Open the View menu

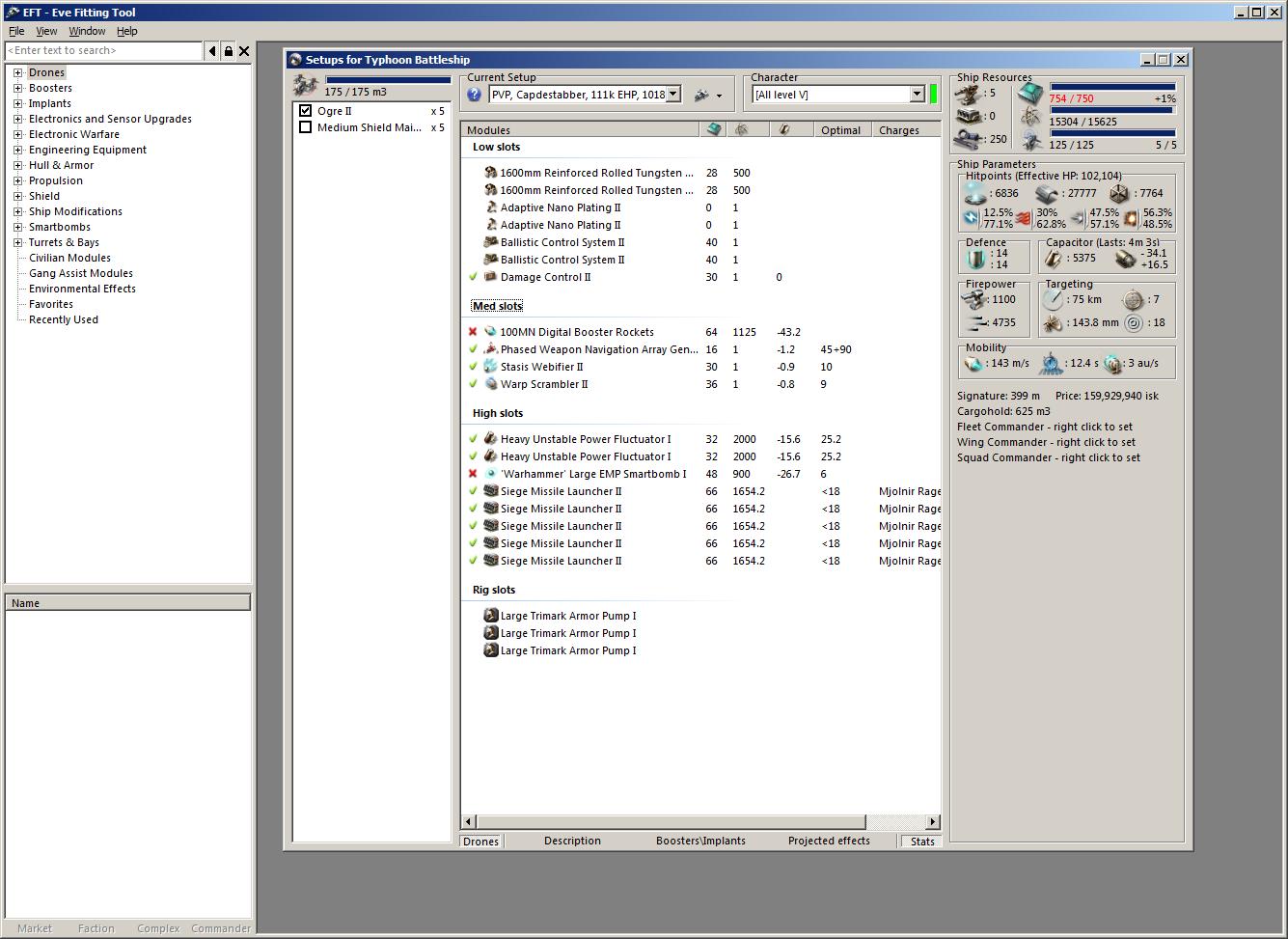pos(46,31)
